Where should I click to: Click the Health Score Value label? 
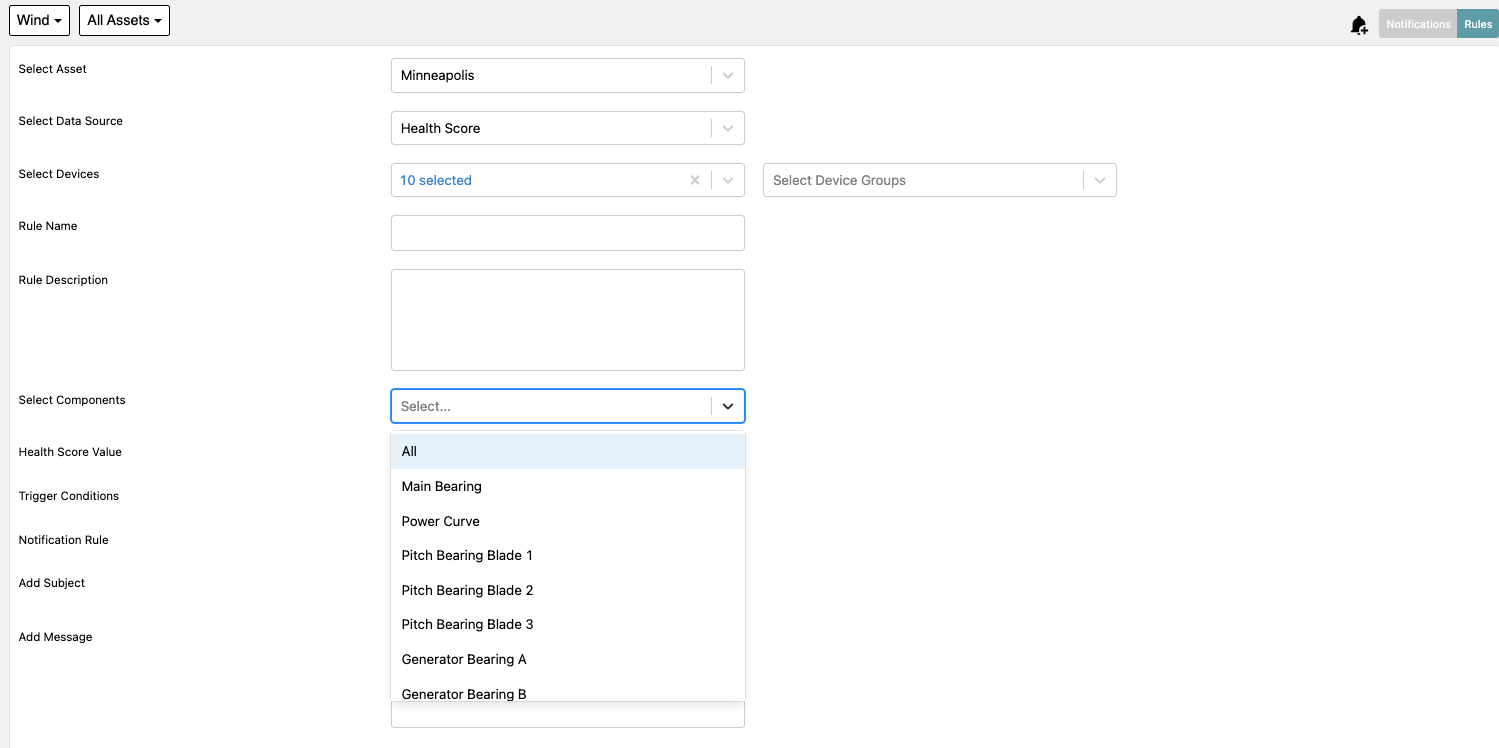coord(70,452)
